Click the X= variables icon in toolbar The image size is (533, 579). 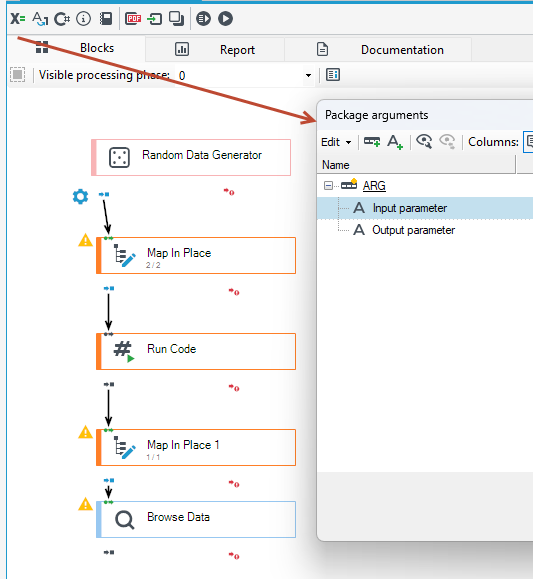click(x=17, y=18)
